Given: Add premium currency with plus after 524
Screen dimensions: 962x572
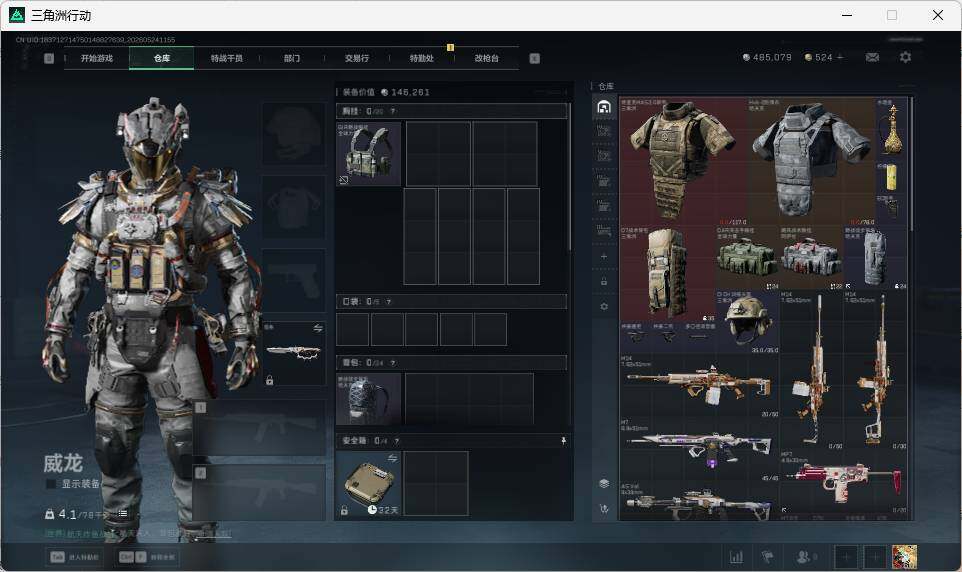Looking at the screenshot, I should click(x=840, y=57).
